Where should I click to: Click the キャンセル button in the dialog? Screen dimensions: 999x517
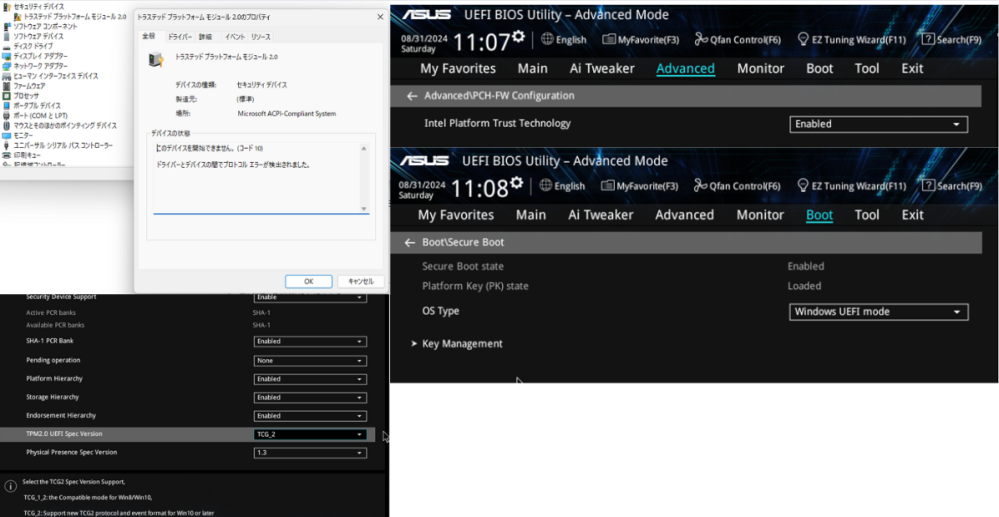point(361,281)
